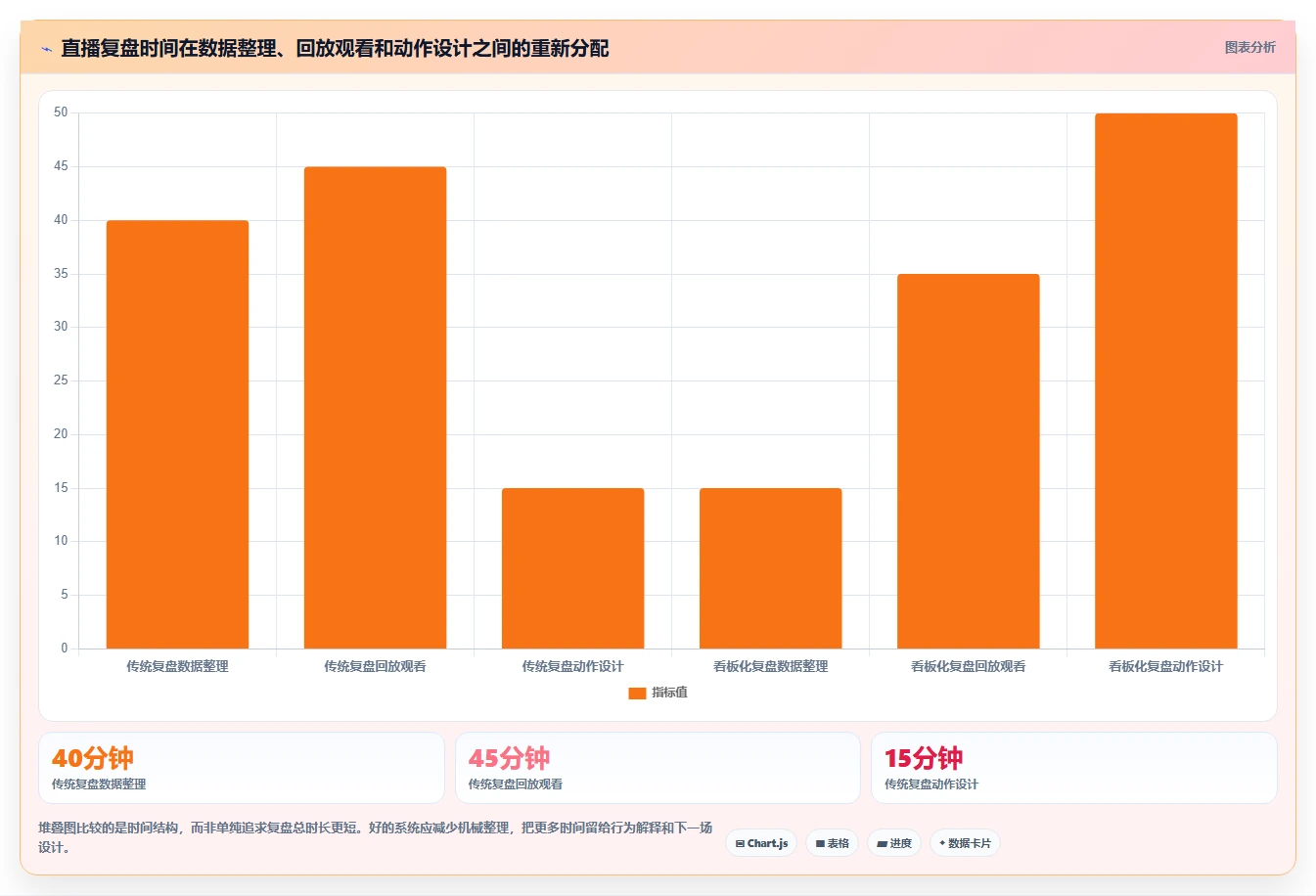Click the 表格 tag chip
This screenshot has width=1316, height=896.
[833, 843]
